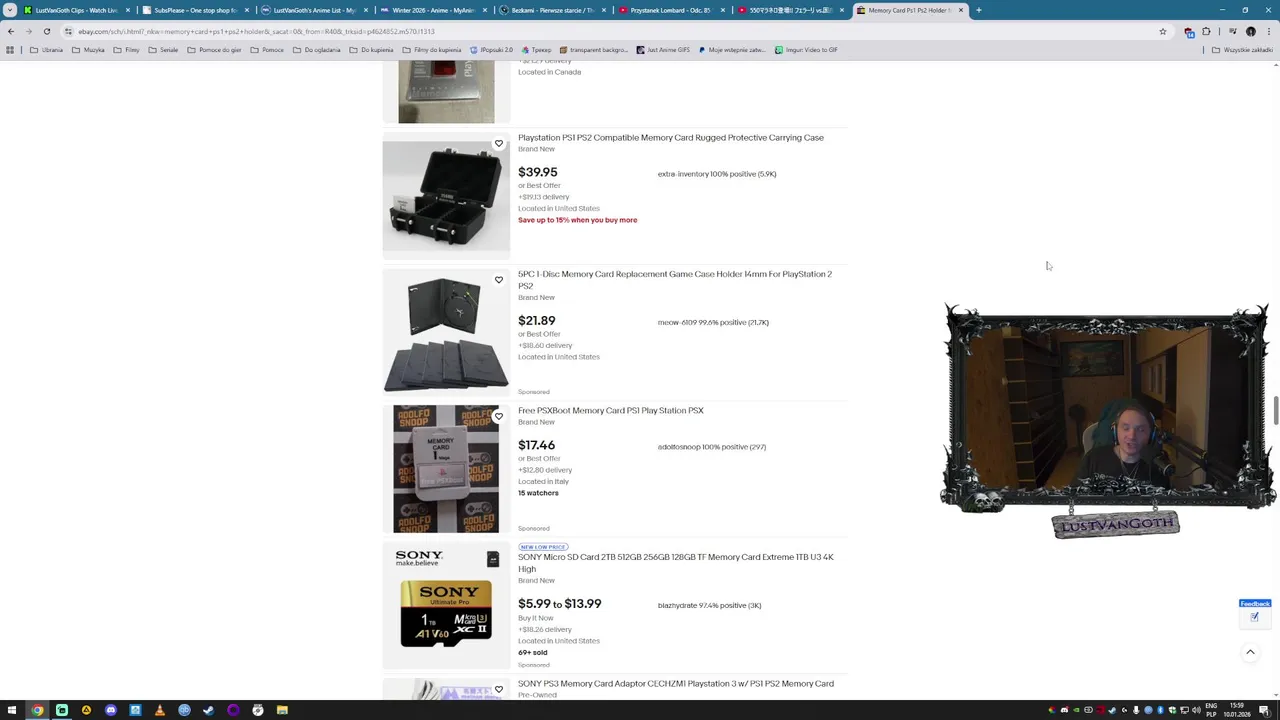1280x720 pixels.
Task: Open Chrome from the taskbar
Action: [x=37, y=710]
